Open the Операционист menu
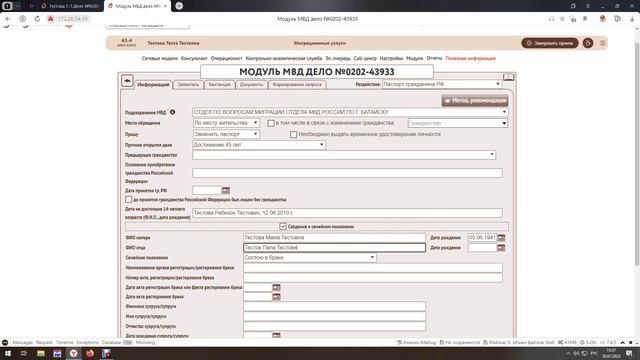This screenshot has height=360, width=640. point(227,58)
